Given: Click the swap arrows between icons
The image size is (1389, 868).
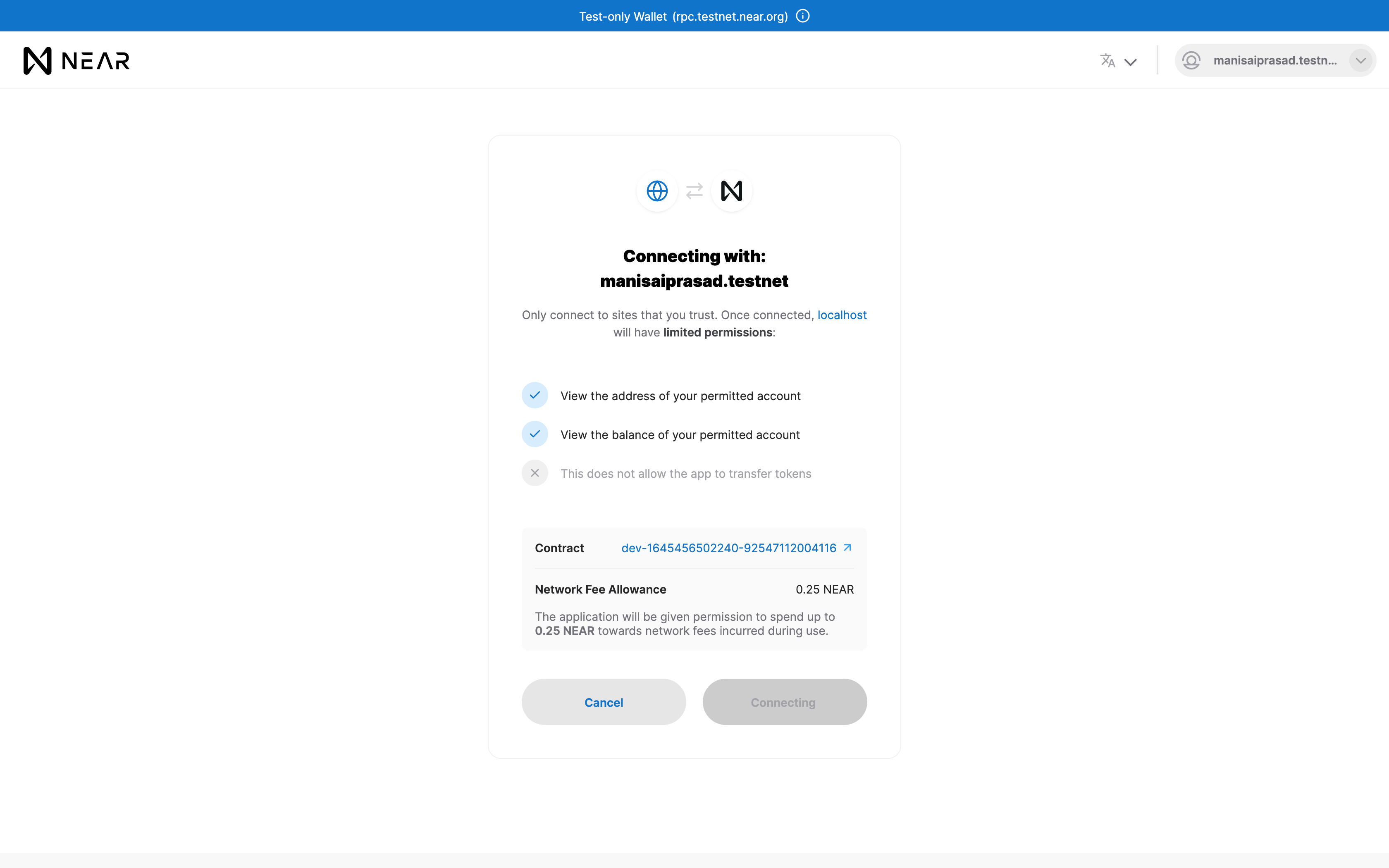Looking at the screenshot, I should coord(694,191).
